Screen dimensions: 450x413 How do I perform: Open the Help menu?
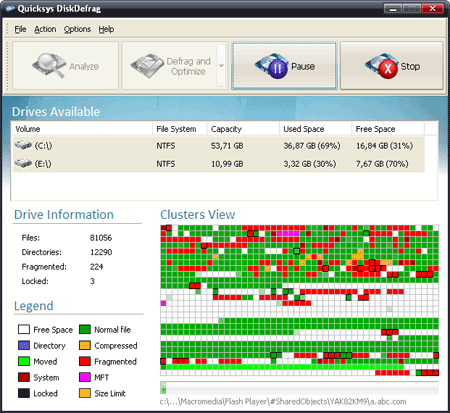coord(106,29)
